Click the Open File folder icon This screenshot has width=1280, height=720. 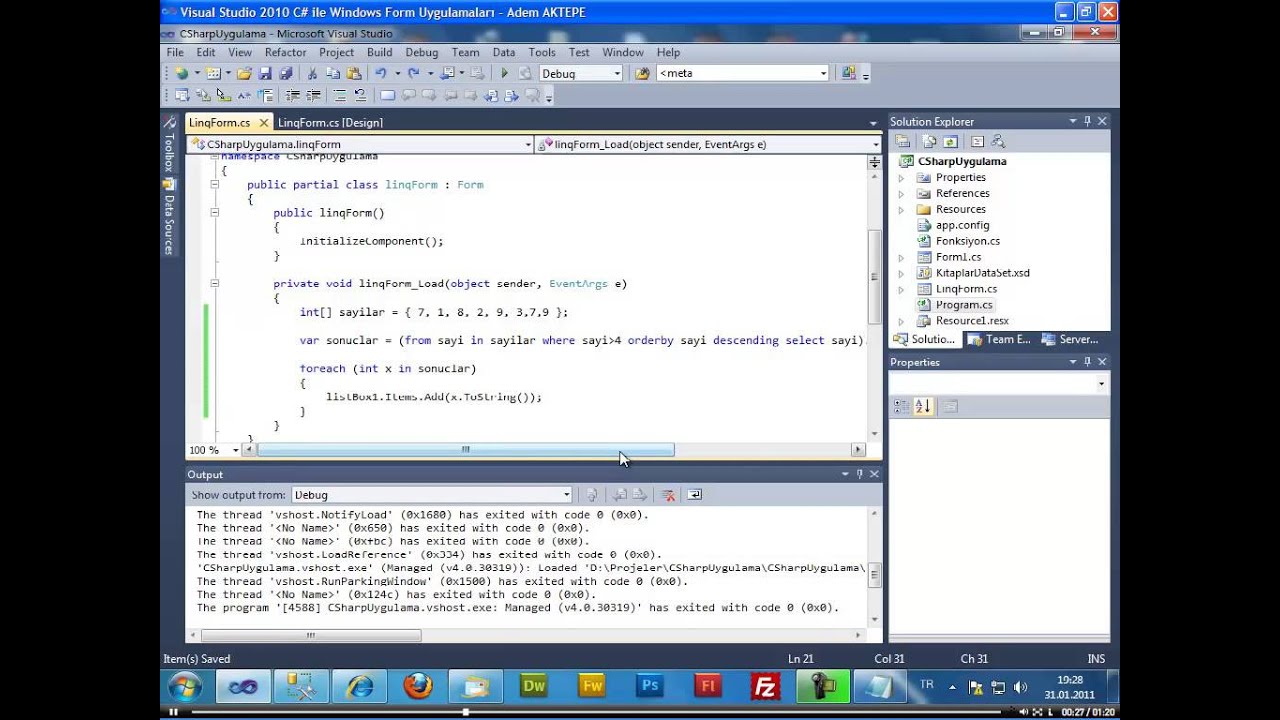[x=244, y=73]
